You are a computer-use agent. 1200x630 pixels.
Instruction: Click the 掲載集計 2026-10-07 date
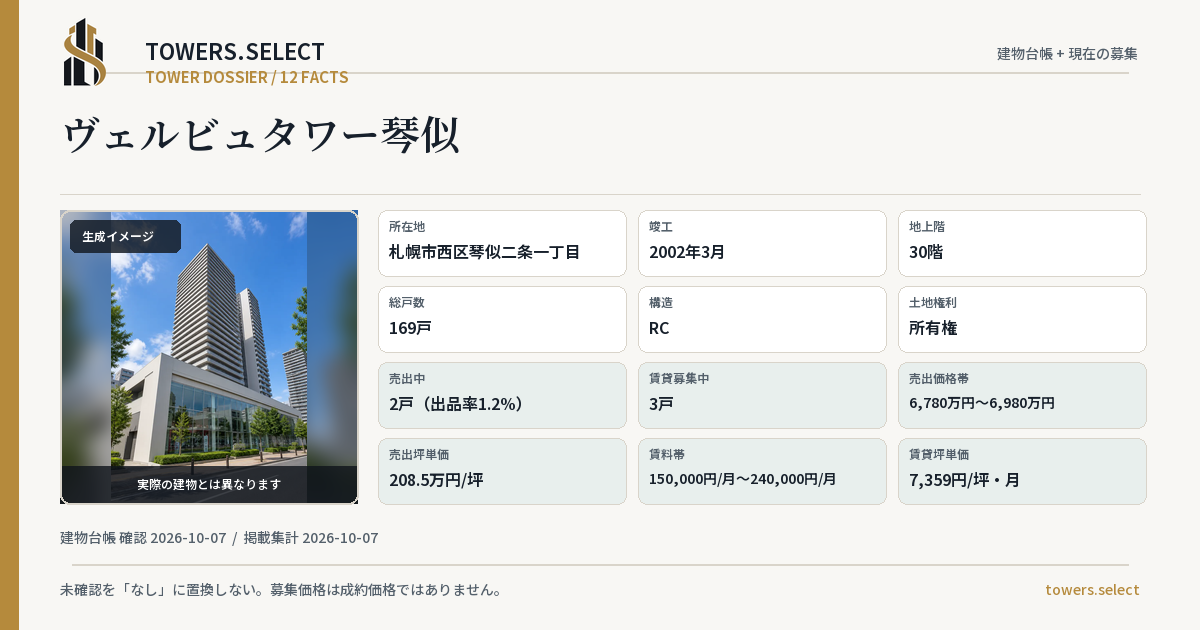click(x=311, y=538)
